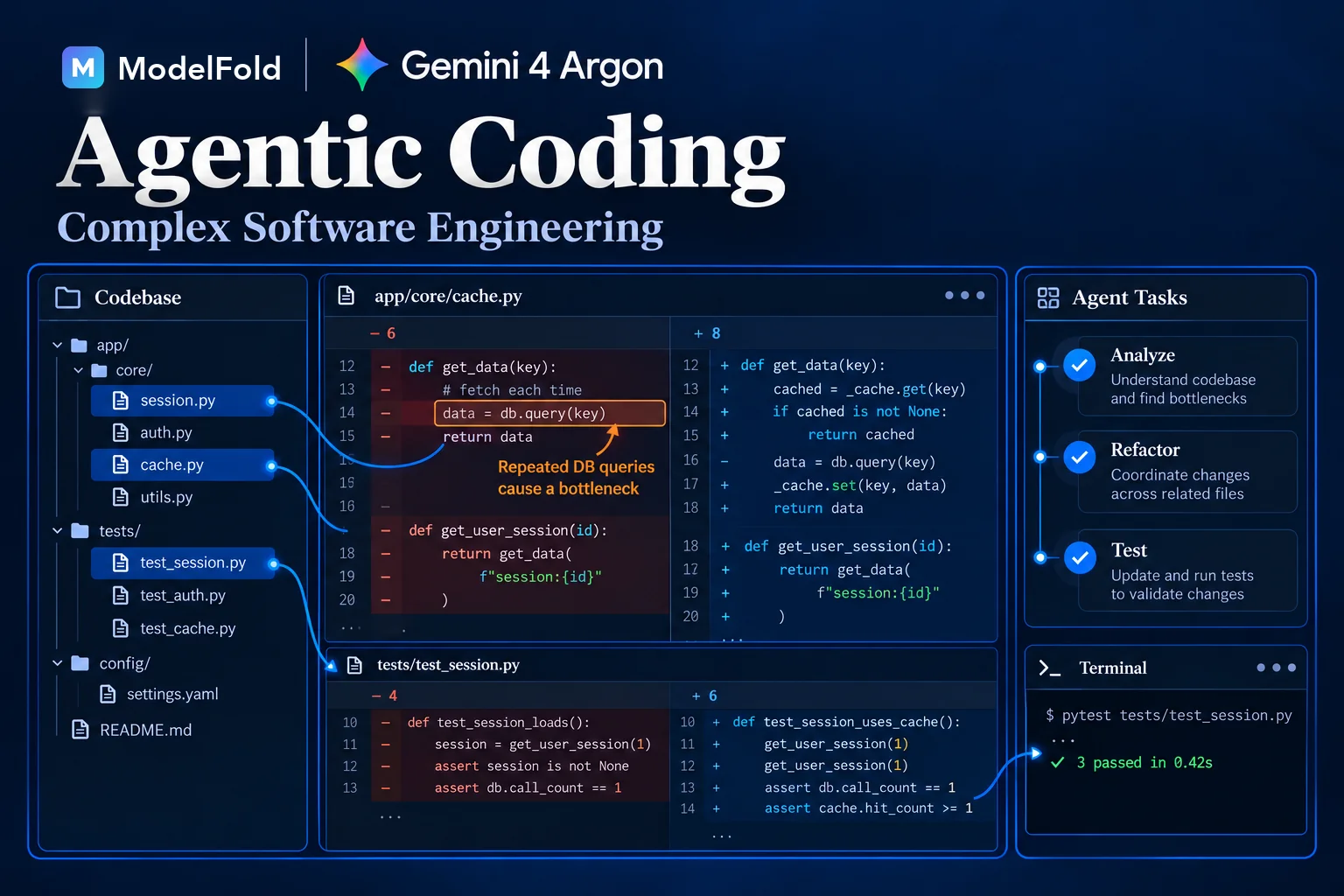1344x896 pixels.
Task: Click the utils.py file icon
Action: [121, 497]
